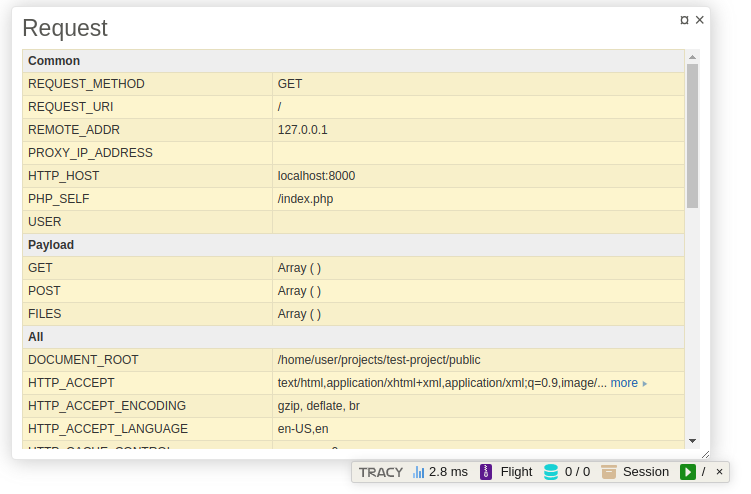Click the Session archive box icon

click(608, 472)
